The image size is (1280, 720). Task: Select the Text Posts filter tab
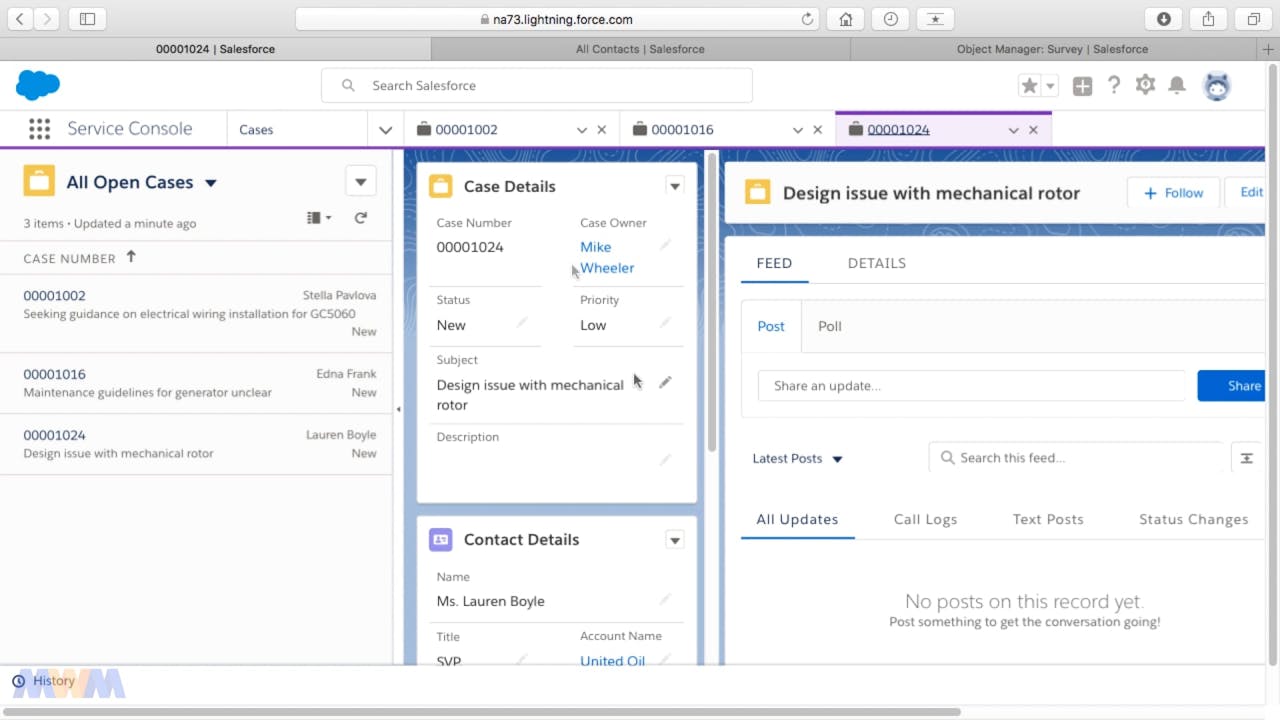(1048, 519)
